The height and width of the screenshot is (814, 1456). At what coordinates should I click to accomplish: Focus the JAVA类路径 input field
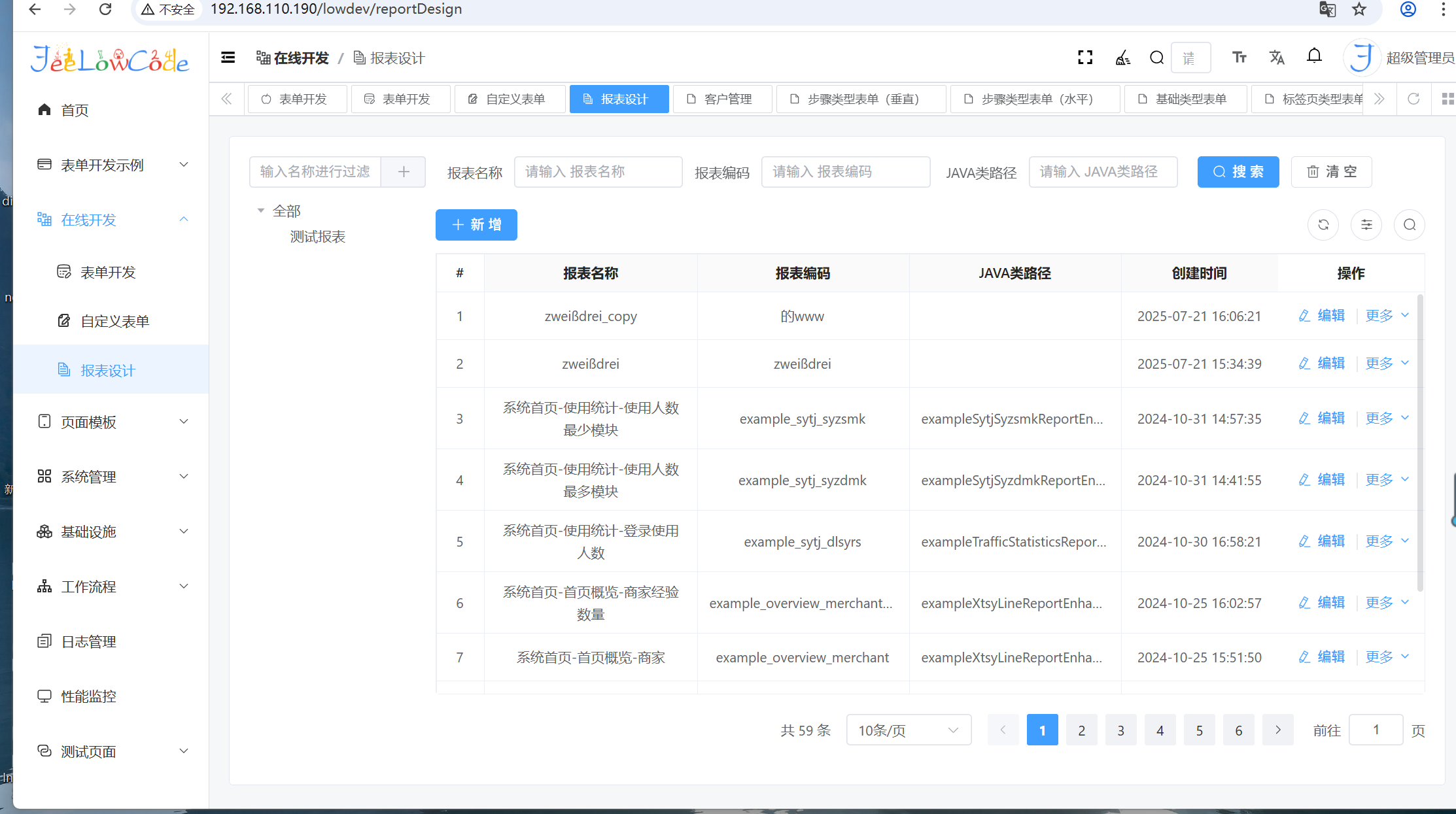1103,172
